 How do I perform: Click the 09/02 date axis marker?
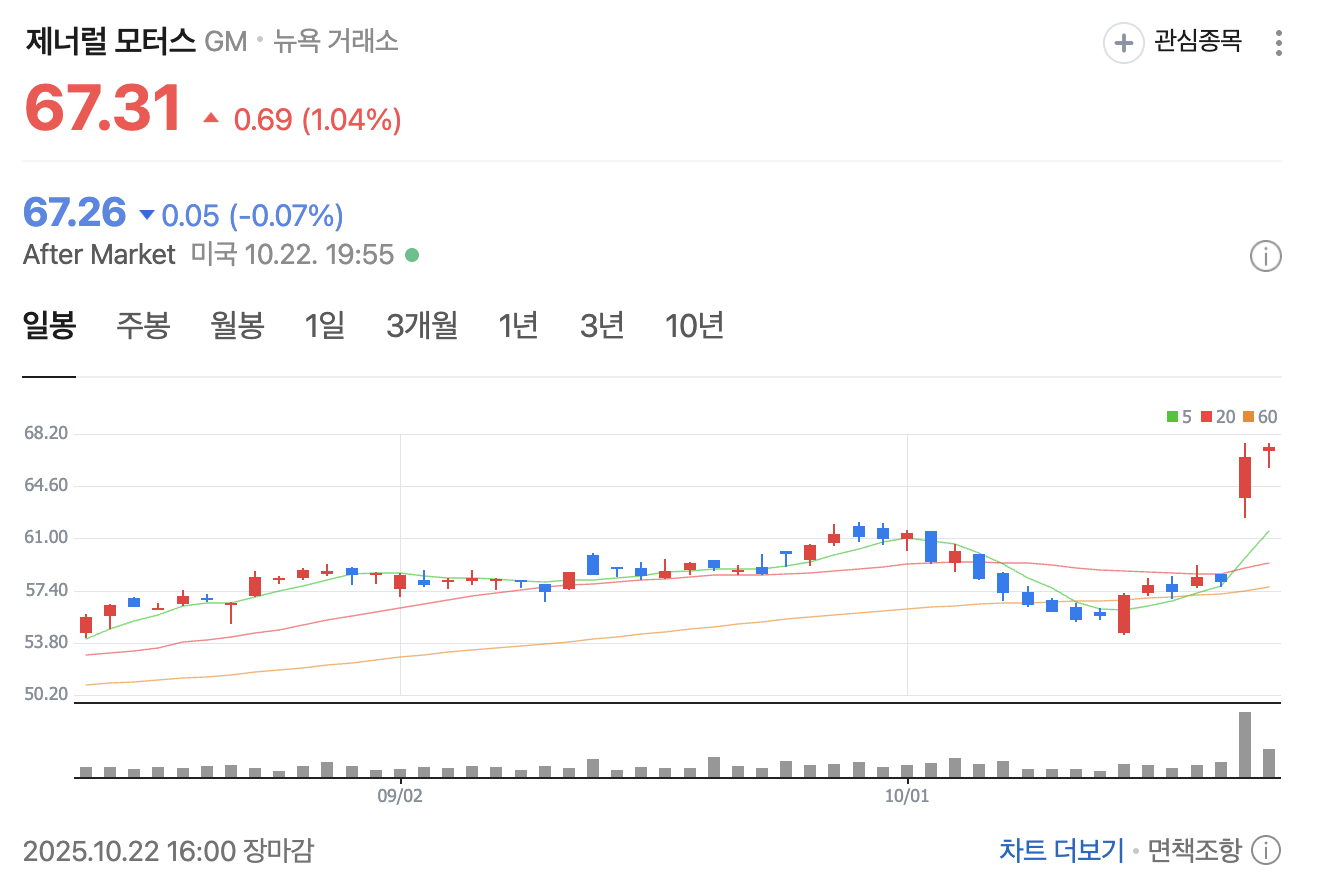[x=400, y=797]
